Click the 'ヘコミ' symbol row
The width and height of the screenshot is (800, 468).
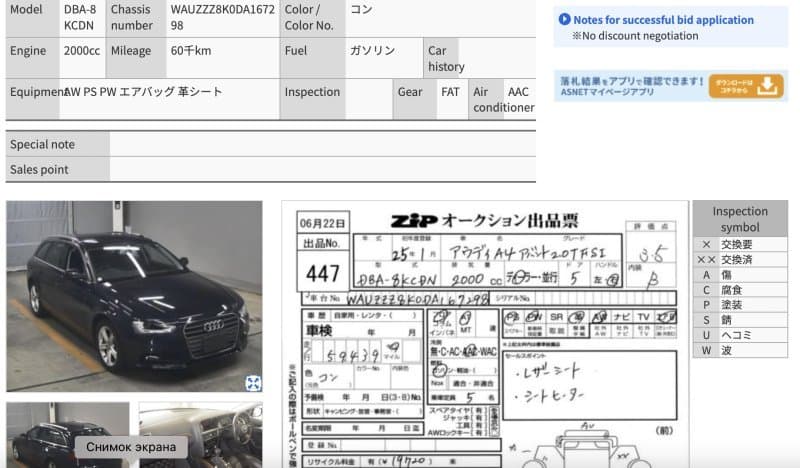pyautogui.click(x=740, y=335)
